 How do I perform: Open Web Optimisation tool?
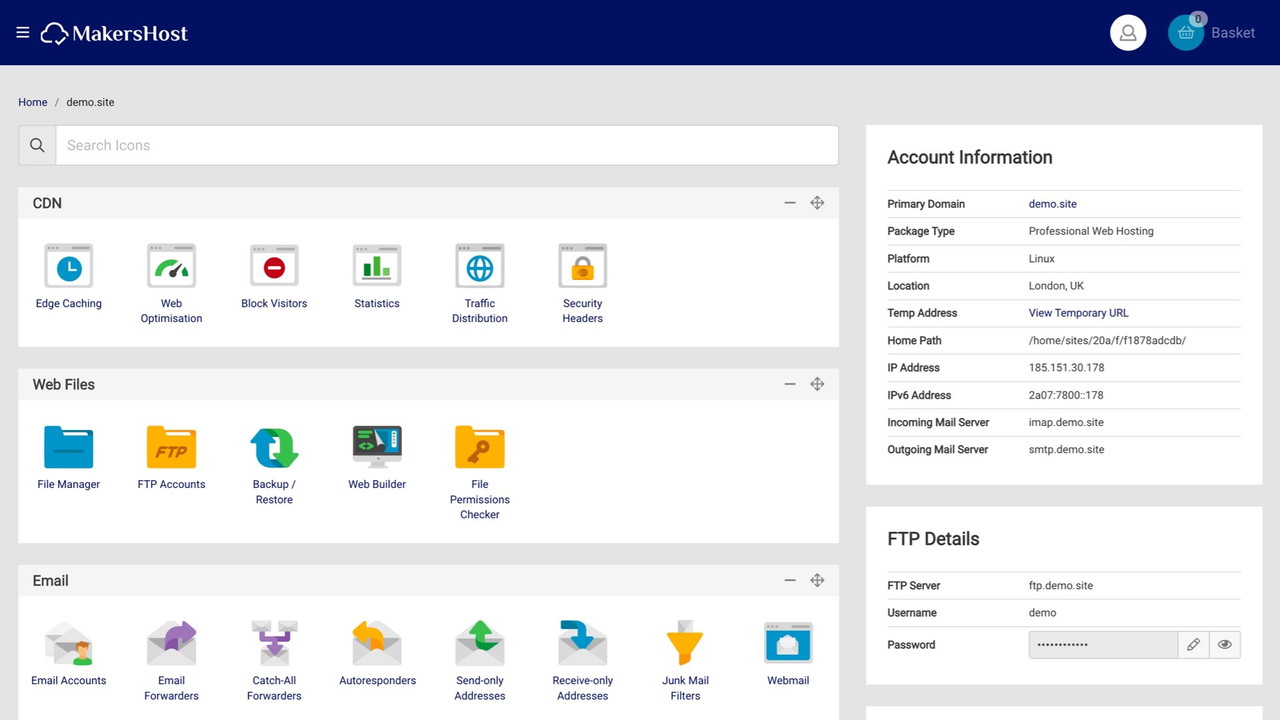point(171,267)
